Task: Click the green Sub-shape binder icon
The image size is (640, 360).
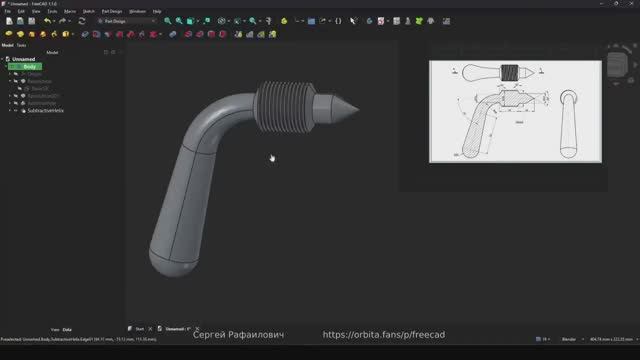Action: 419,21
